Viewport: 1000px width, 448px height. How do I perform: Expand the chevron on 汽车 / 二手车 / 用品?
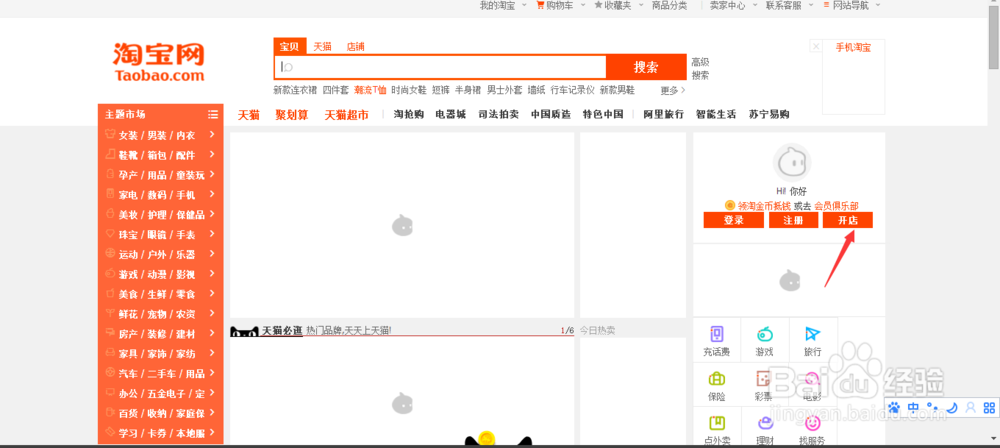tap(212, 373)
